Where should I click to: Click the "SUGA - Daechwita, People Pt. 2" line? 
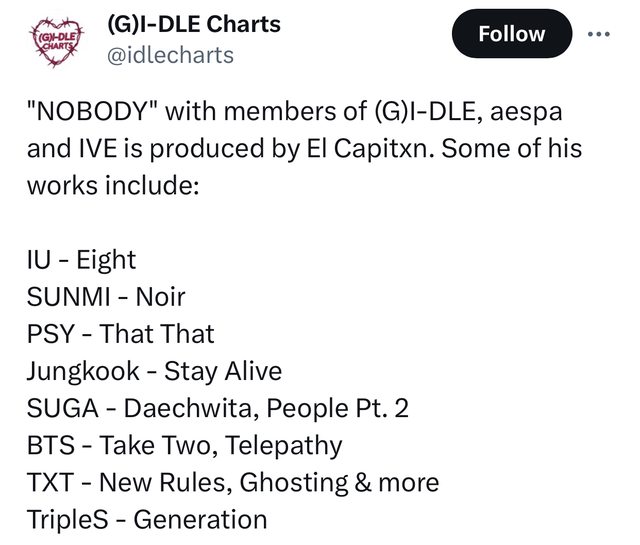[215, 408]
